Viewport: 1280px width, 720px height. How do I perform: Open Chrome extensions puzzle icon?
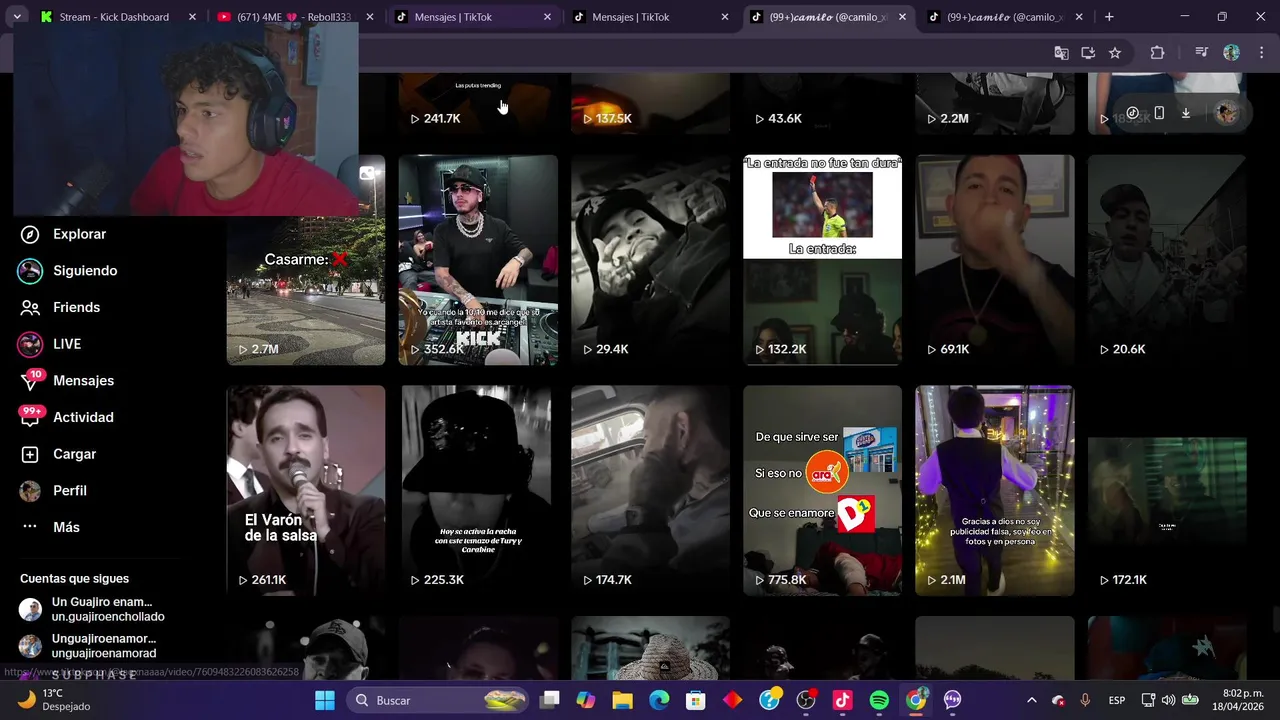tap(1158, 53)
